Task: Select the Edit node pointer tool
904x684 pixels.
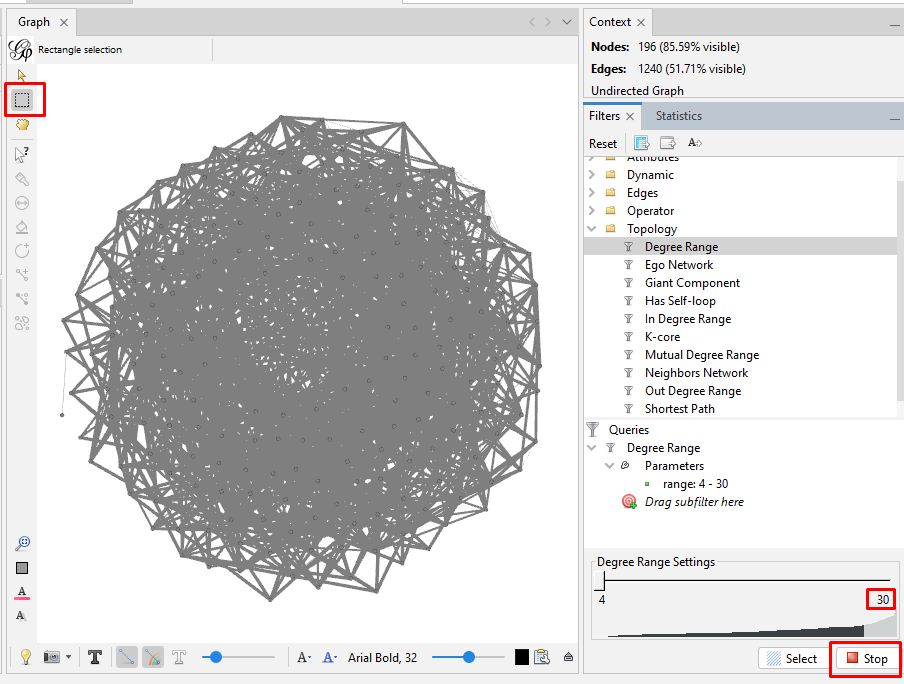Action: pyautogui.click(x=22, y=155)
